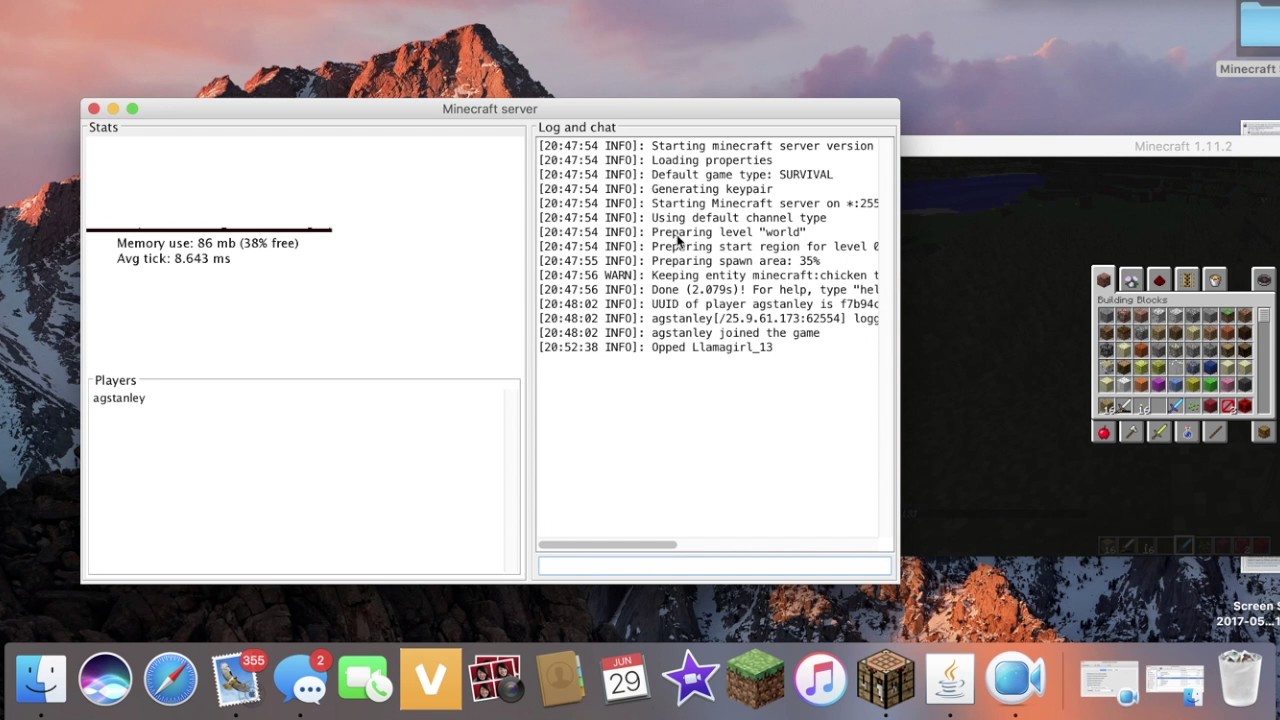1280x720 pixels.
Task: Select the Brewing potion tab
Action: point(1187,432)
